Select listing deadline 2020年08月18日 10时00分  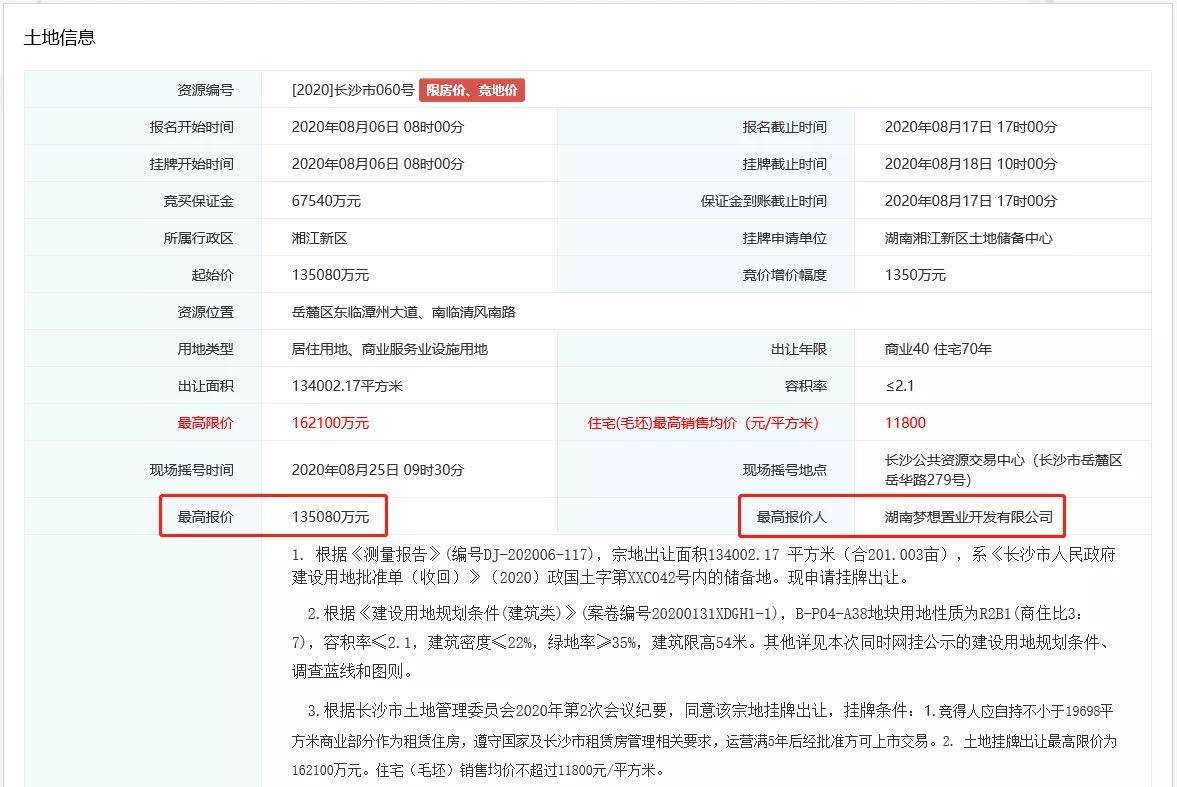(x=971, y=164)
